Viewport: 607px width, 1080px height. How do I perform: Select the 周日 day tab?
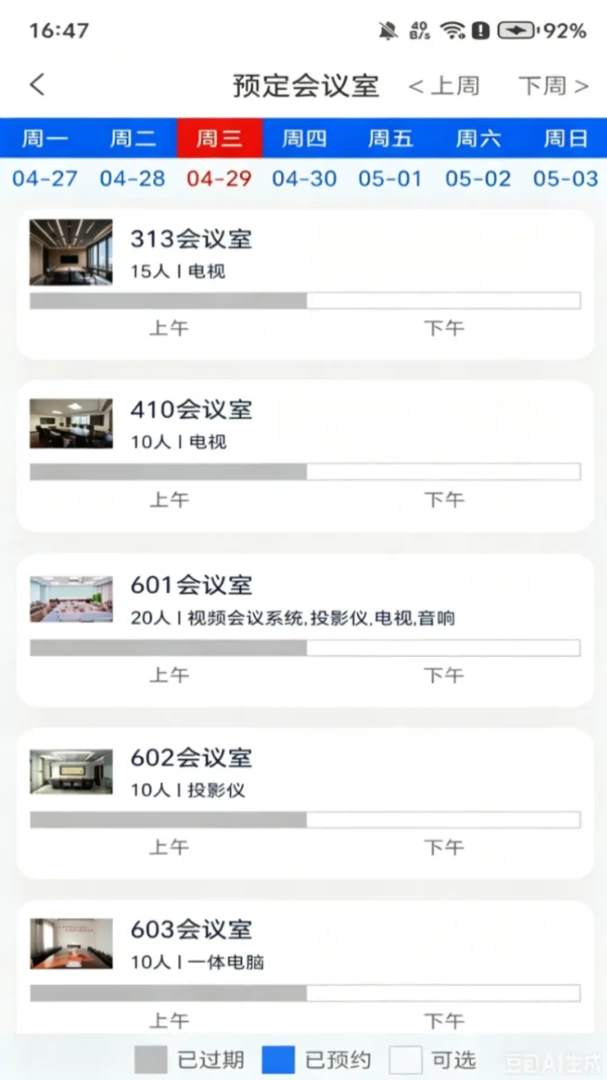pyautogui.click(x=566, y=138)
